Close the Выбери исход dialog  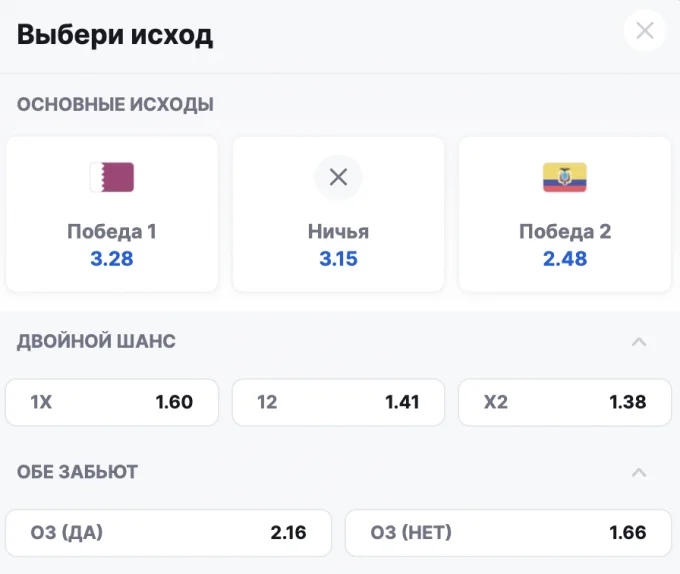(x=644, y=31)
